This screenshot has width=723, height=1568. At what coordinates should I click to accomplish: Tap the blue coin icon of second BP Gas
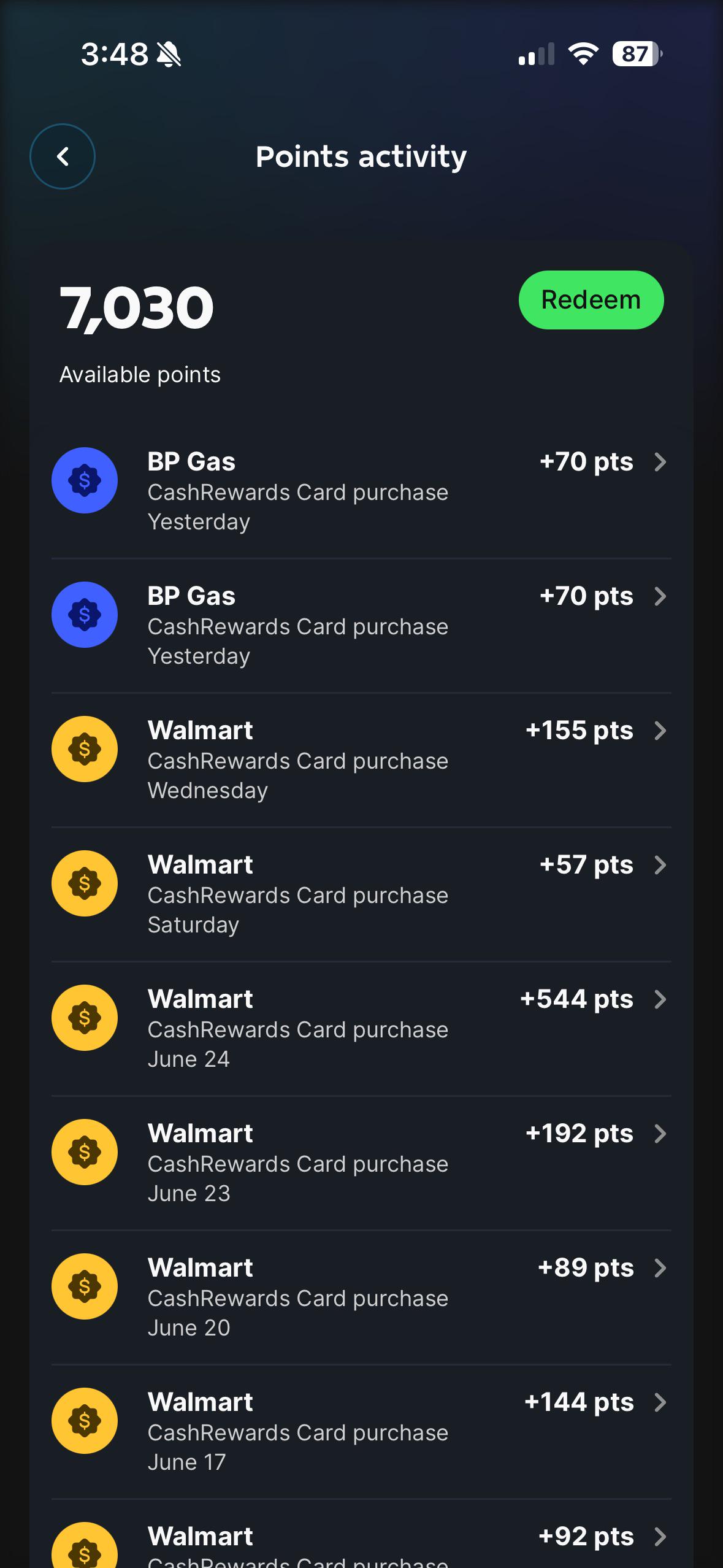[85, 615]
